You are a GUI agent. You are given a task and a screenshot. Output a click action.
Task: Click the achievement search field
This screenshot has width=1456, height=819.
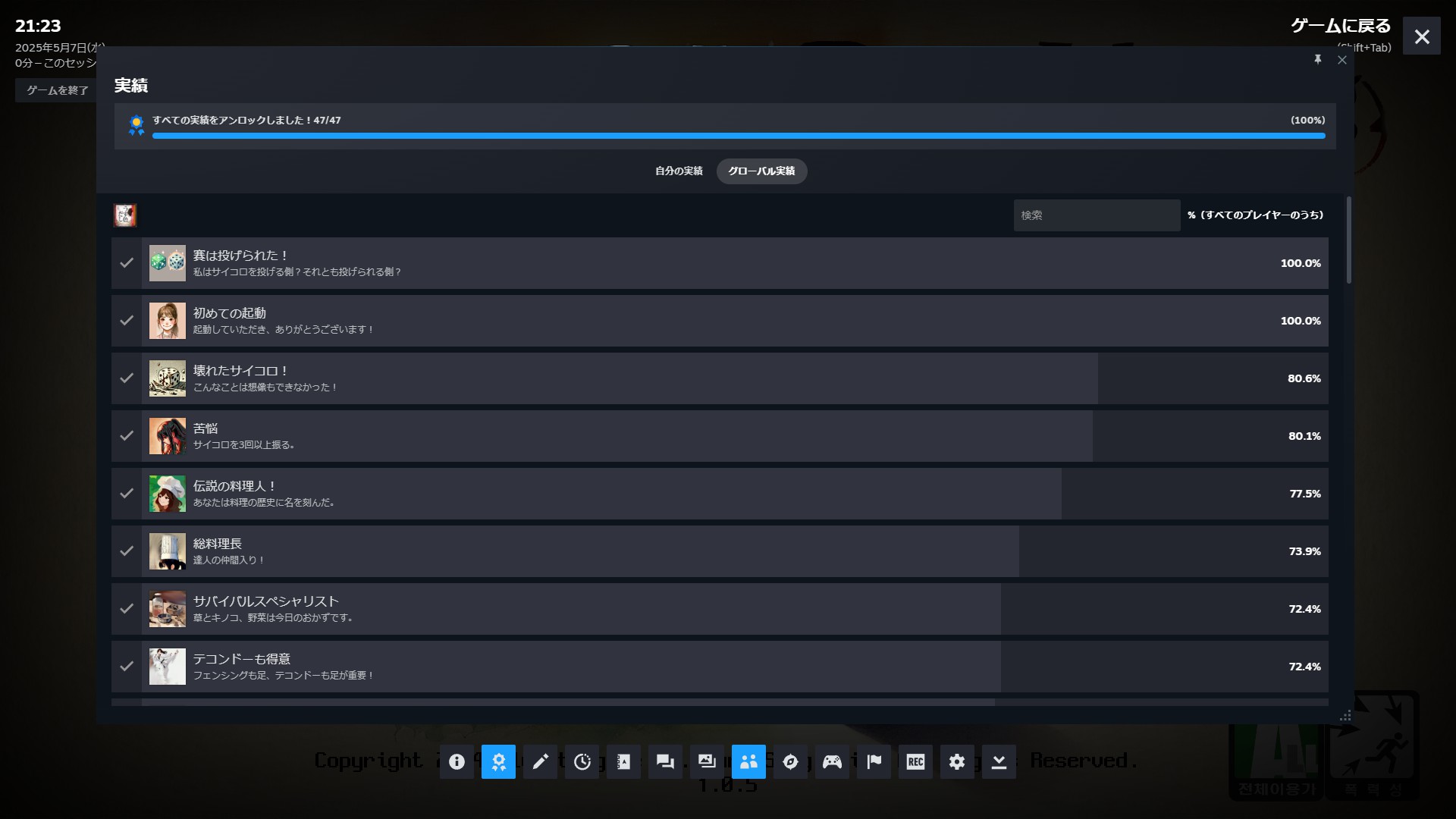pyautogui.click(x=1096, y=215)
